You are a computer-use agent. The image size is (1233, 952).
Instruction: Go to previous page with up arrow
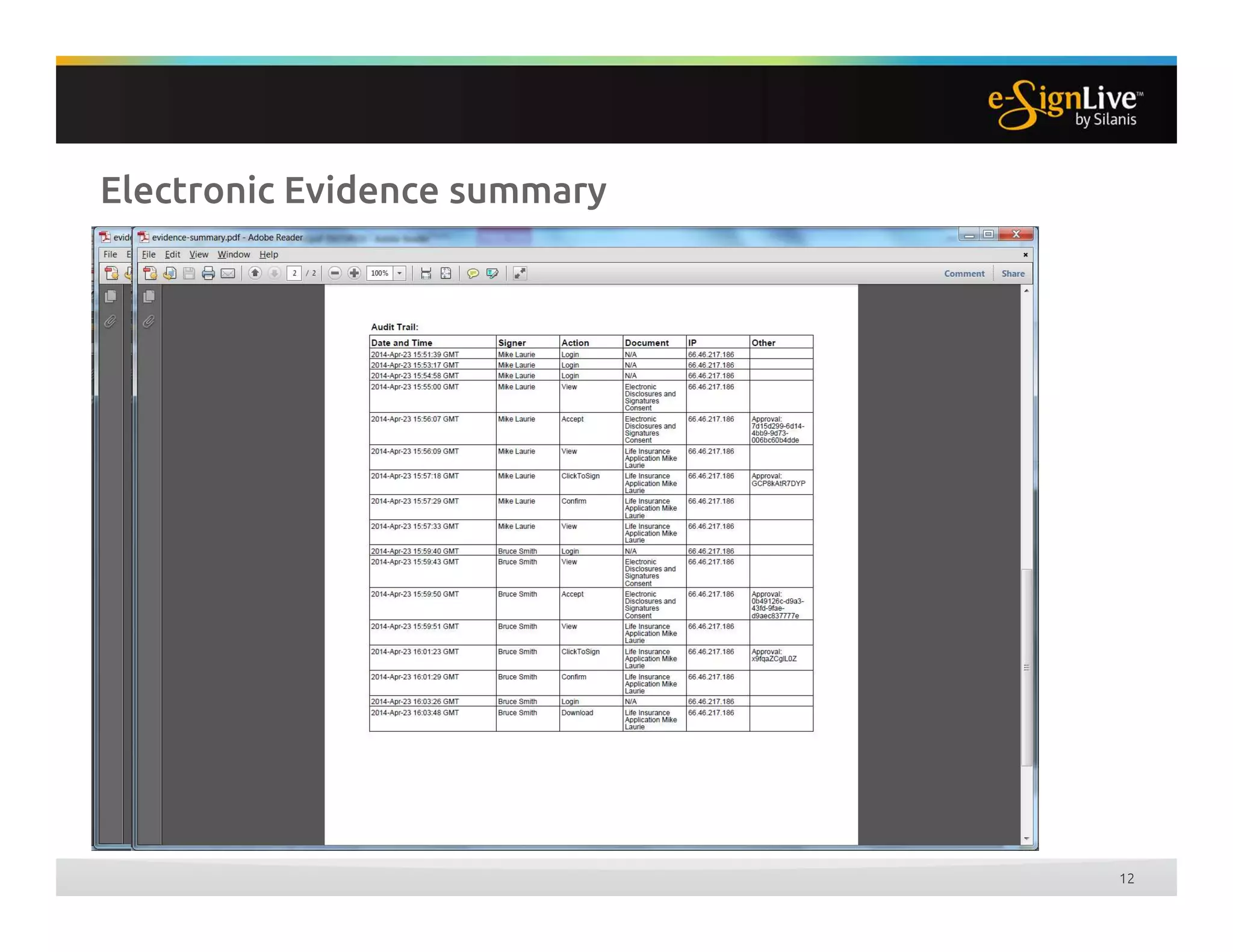pyautogui.click(x=255, y=273)
